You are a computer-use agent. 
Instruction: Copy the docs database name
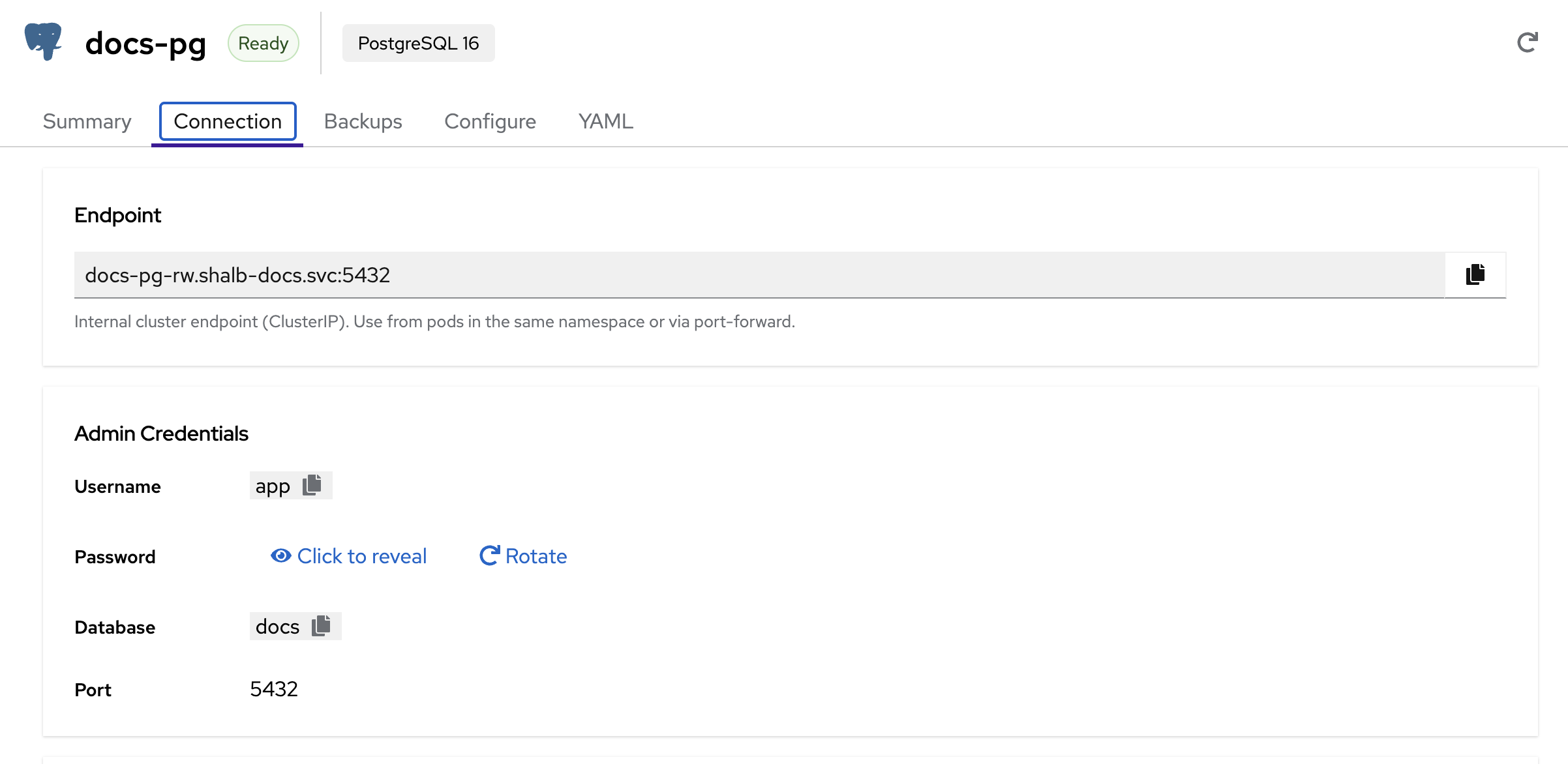point(321,626)
